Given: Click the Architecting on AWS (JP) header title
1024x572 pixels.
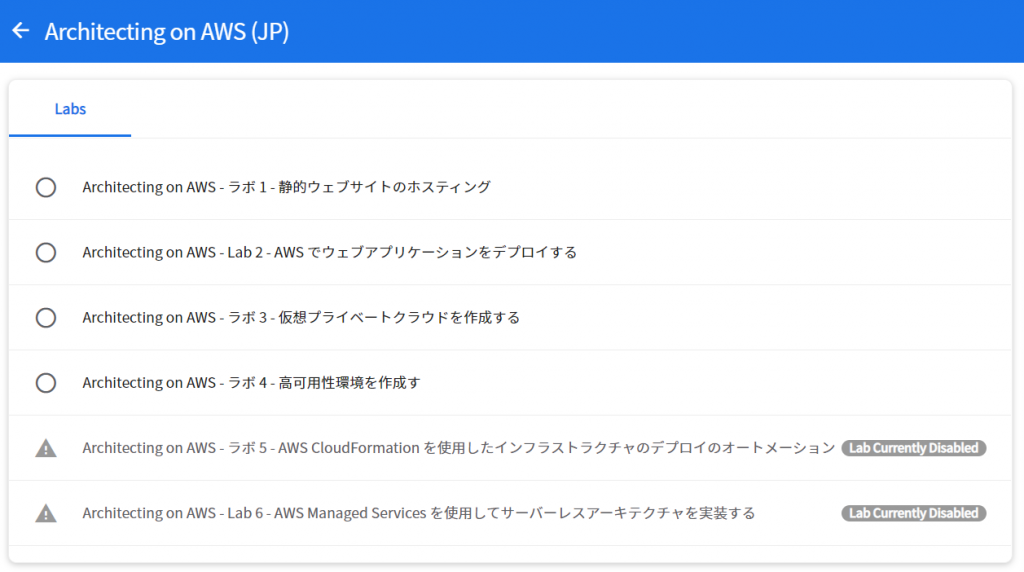Looking at the screenshot, I should [167, 31].
